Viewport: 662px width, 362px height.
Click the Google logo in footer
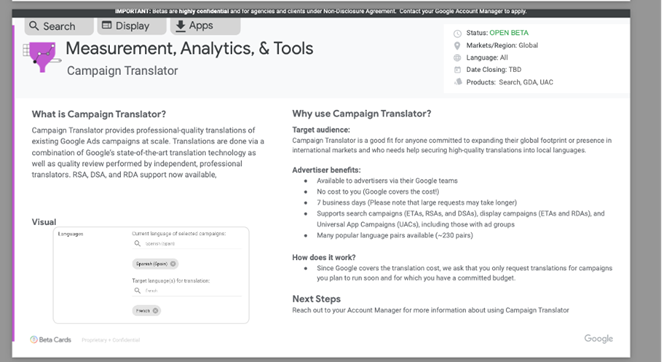pyautogui.click(x=598, y=338)
